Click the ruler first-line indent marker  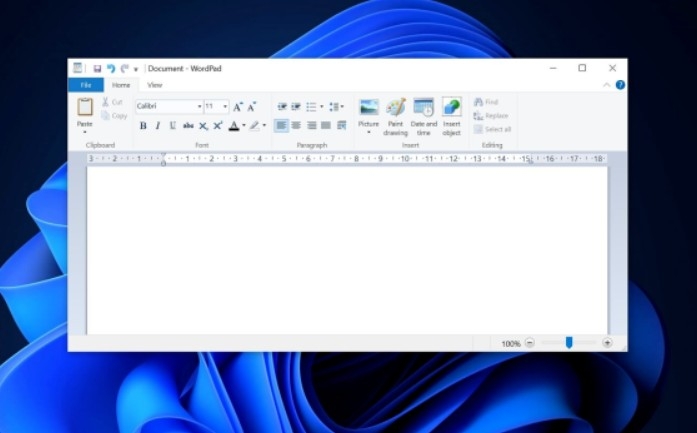[x=164, y=156]
